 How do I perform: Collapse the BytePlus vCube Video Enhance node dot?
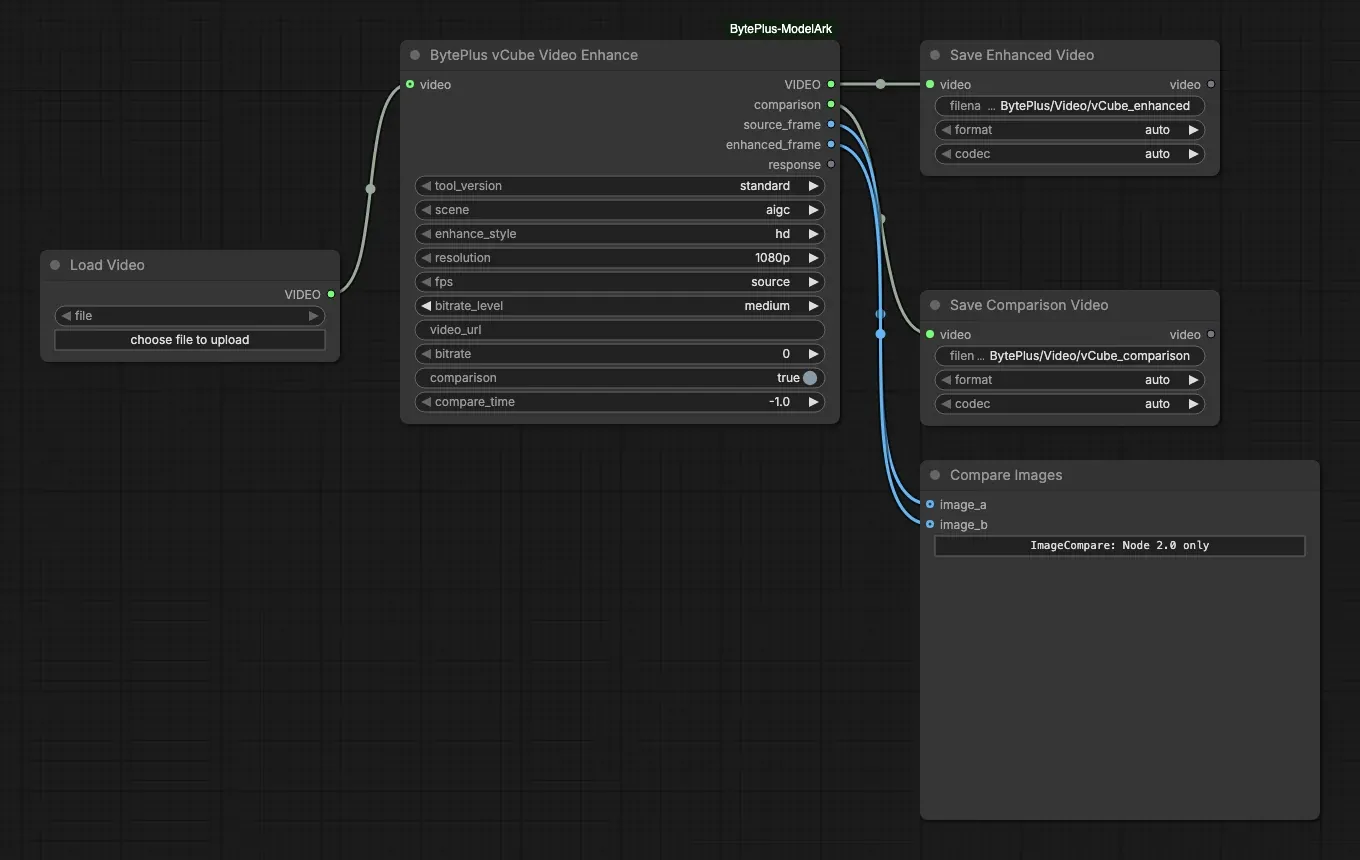coord(415,55)
